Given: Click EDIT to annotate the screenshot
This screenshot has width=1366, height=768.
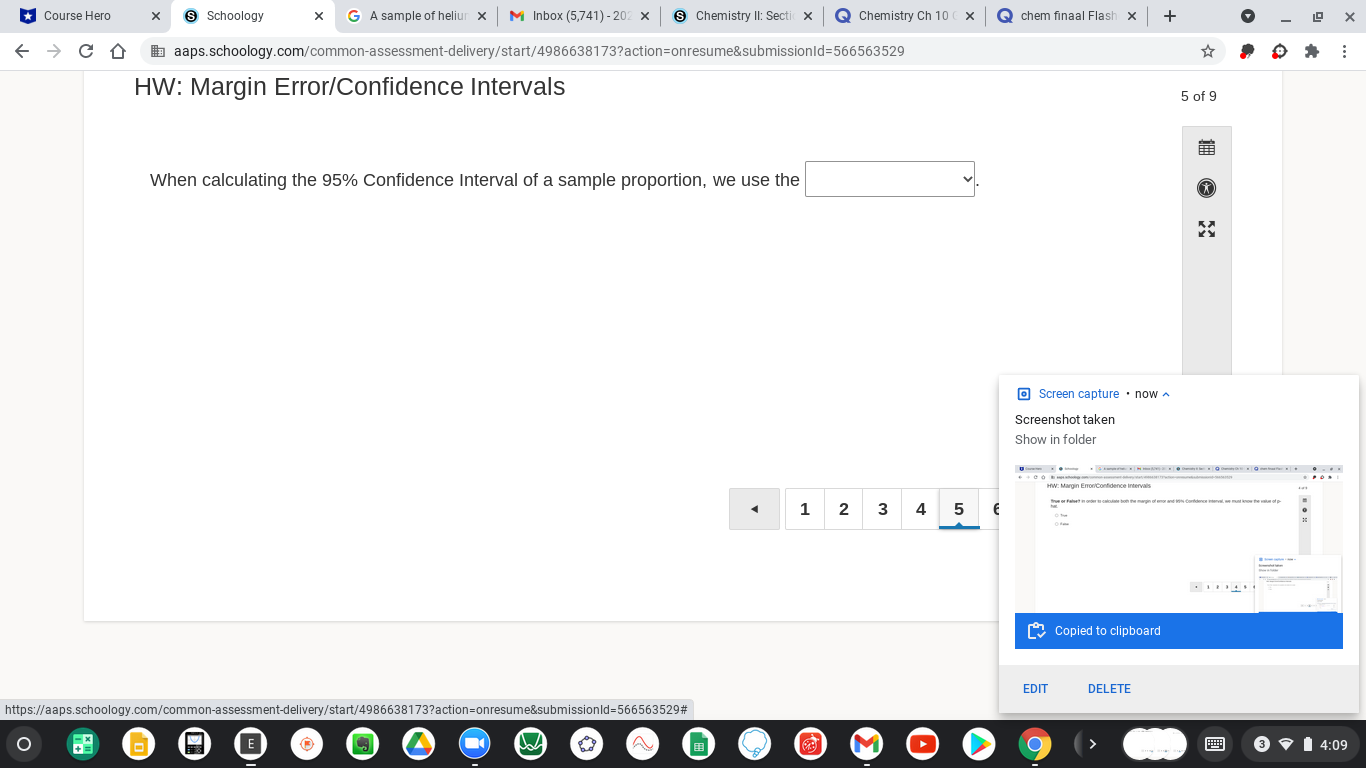Looking at the screenshot, I should 1035,688.
